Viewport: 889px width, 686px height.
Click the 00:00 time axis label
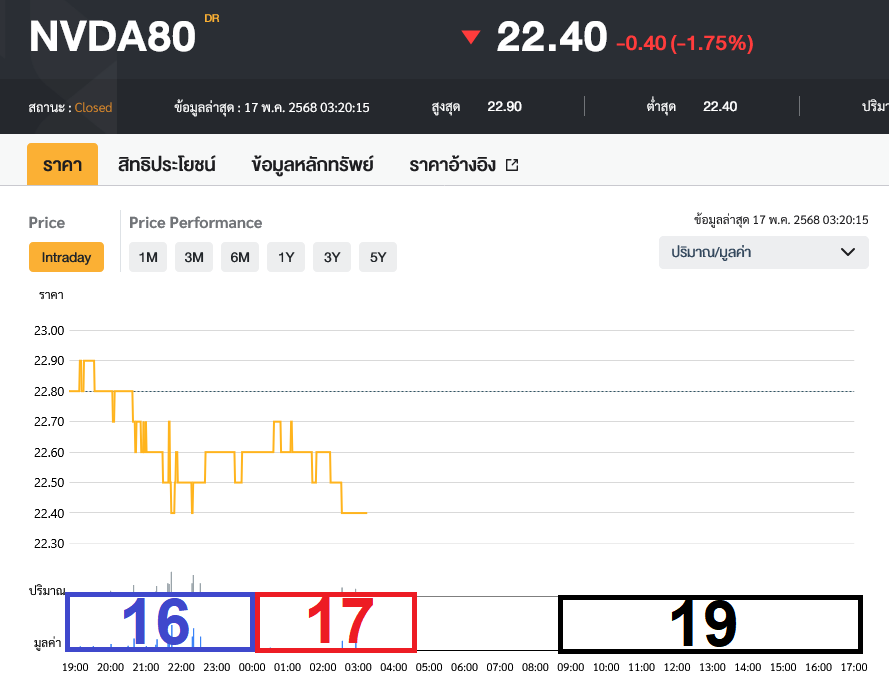[x=252, y=667]
